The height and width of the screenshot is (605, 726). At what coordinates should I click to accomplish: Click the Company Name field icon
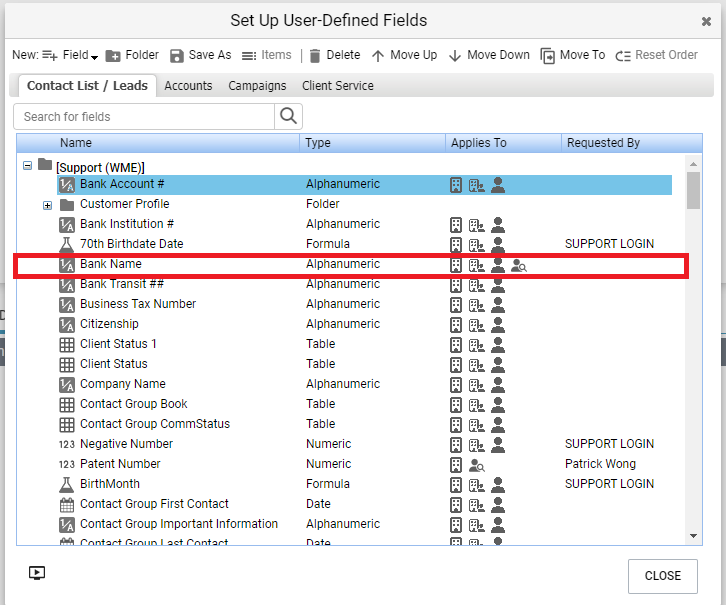point(67,385)
